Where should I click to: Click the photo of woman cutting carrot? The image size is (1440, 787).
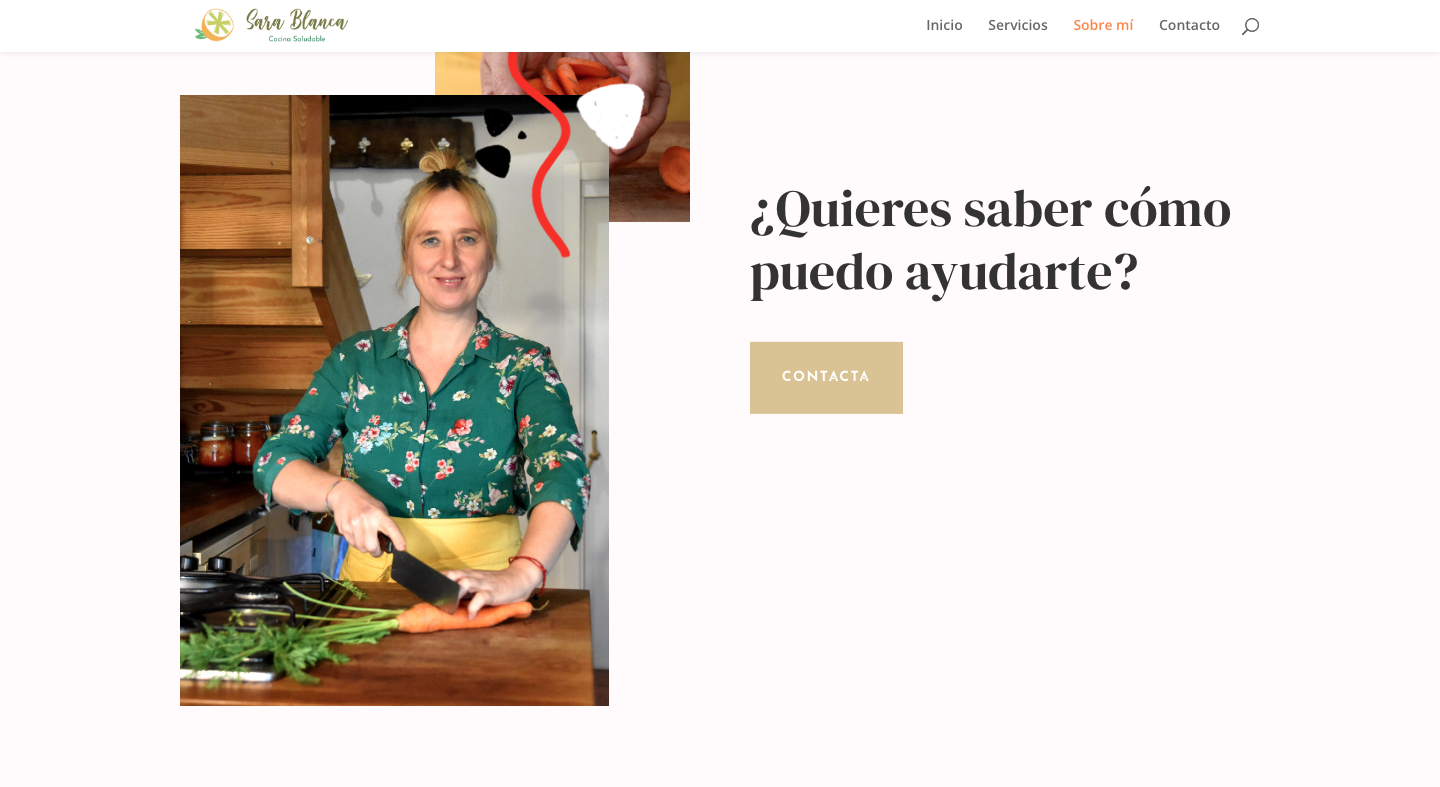pos(394,400)
